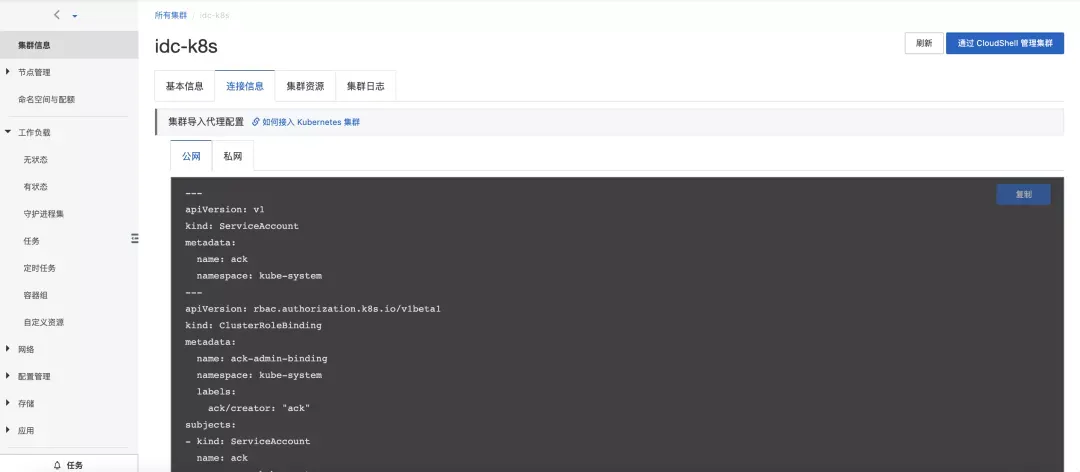Click the 集群导入代理配置 heading
The image size is (1080, 472).
click(x=206, y=122)
